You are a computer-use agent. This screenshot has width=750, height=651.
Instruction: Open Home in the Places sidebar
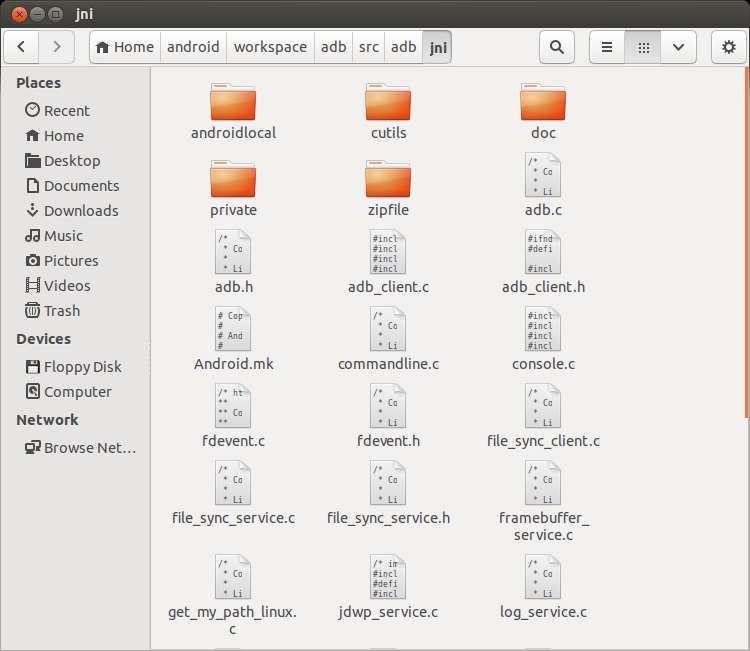55,136
